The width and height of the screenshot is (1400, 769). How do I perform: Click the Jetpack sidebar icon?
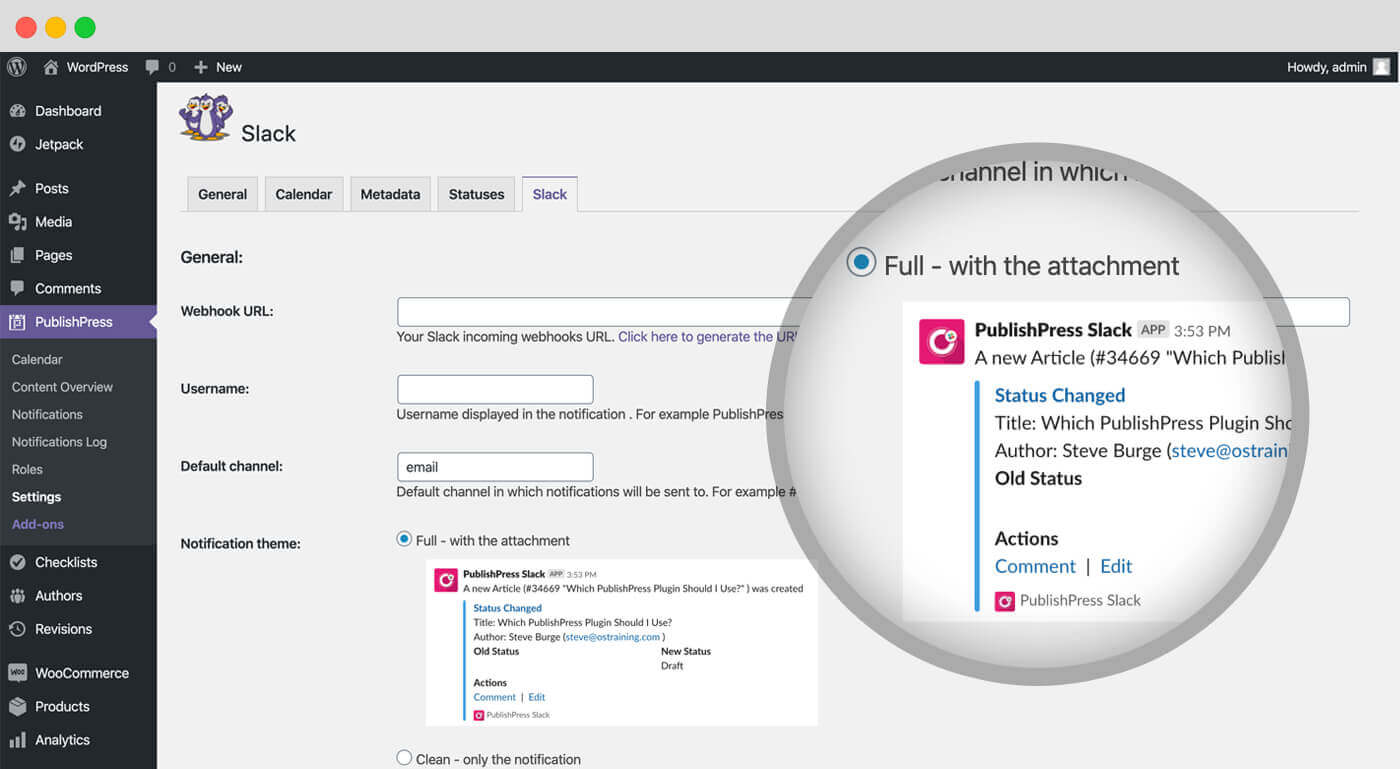(17, 144)
